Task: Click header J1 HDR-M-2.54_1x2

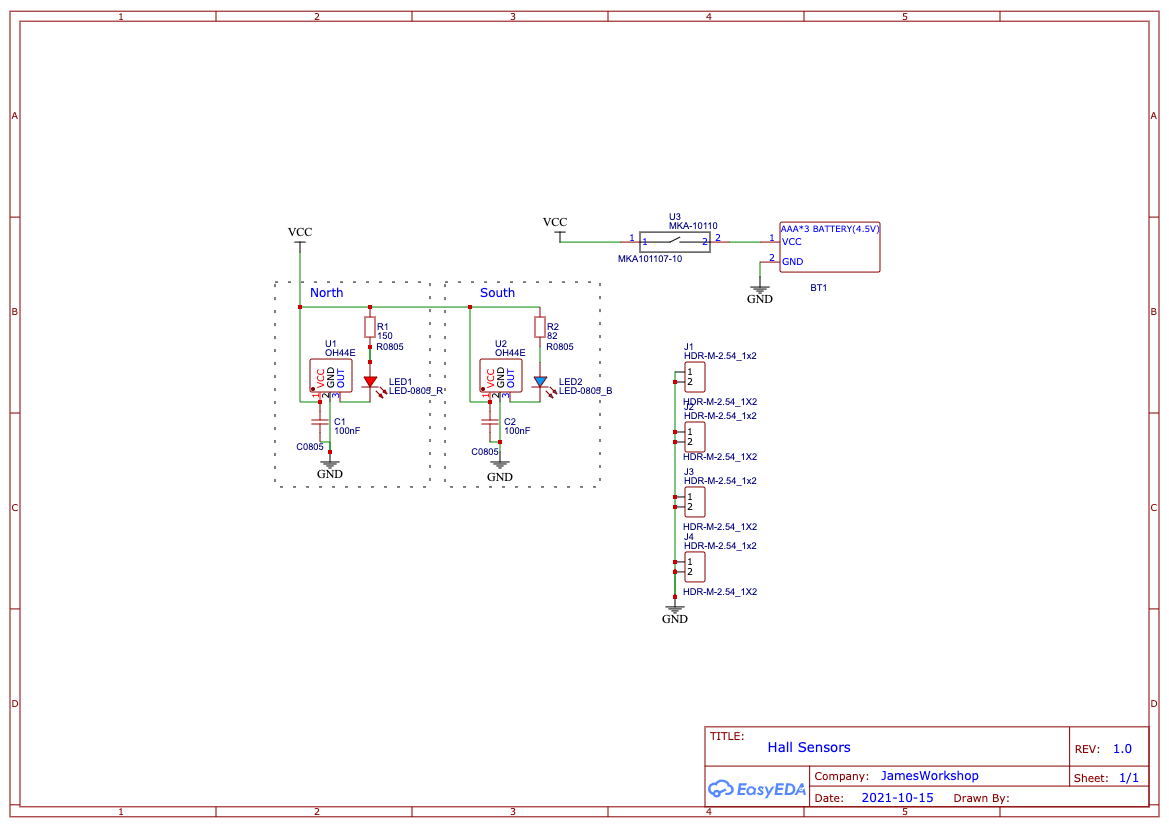Action: (695, 377)
